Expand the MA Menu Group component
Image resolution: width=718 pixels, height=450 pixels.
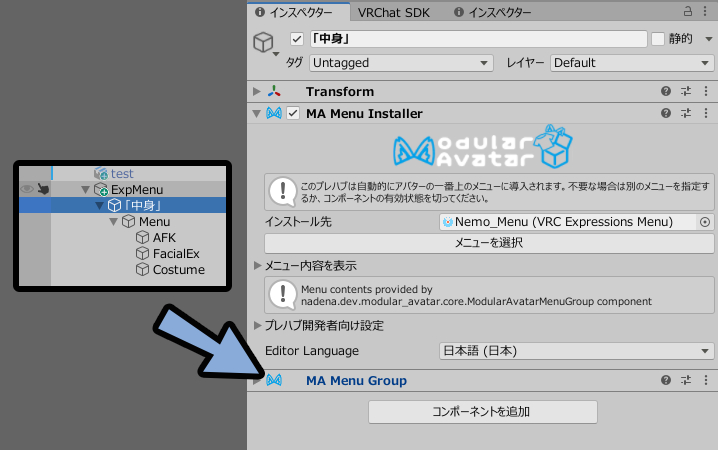tap(257, 380)
